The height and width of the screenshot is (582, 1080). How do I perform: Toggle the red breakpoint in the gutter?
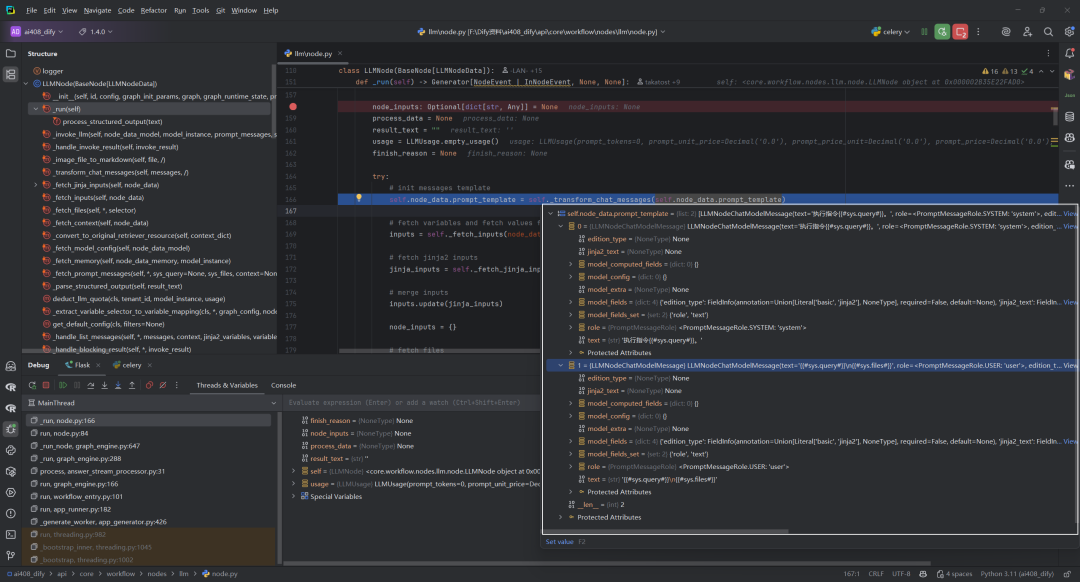[293, 107]
